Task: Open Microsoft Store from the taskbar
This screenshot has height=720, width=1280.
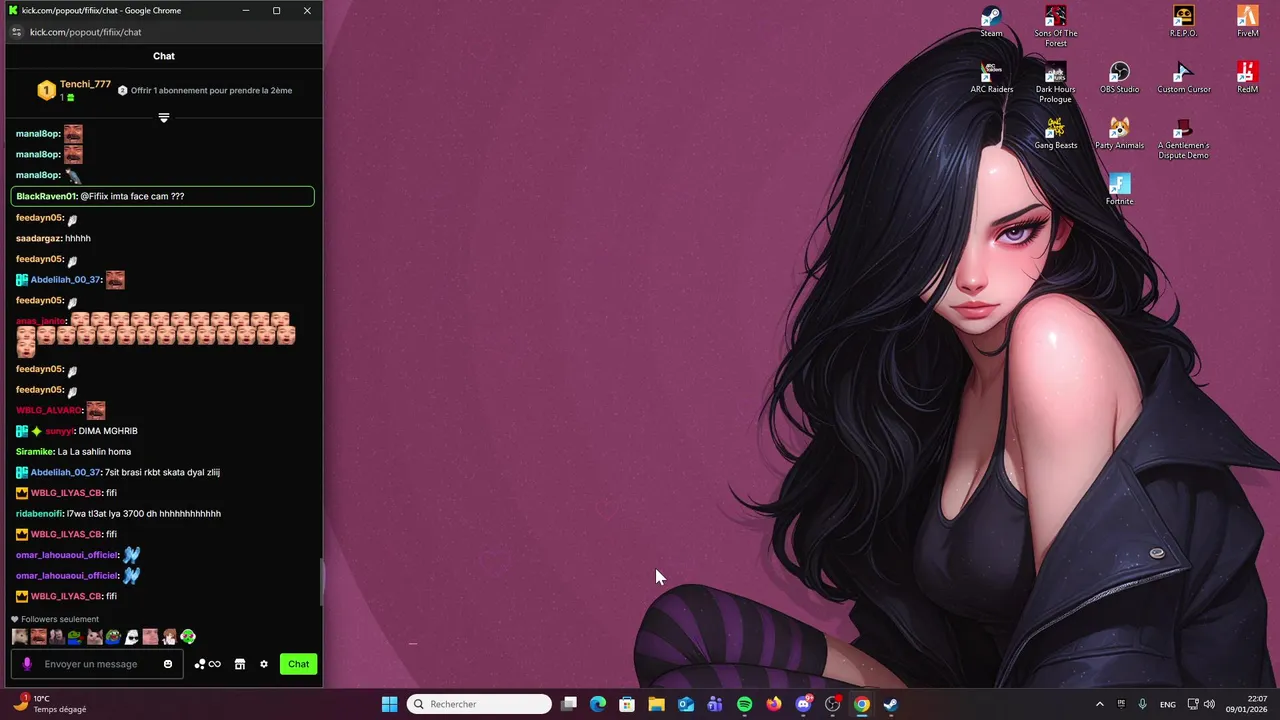Action: [627, 704]
